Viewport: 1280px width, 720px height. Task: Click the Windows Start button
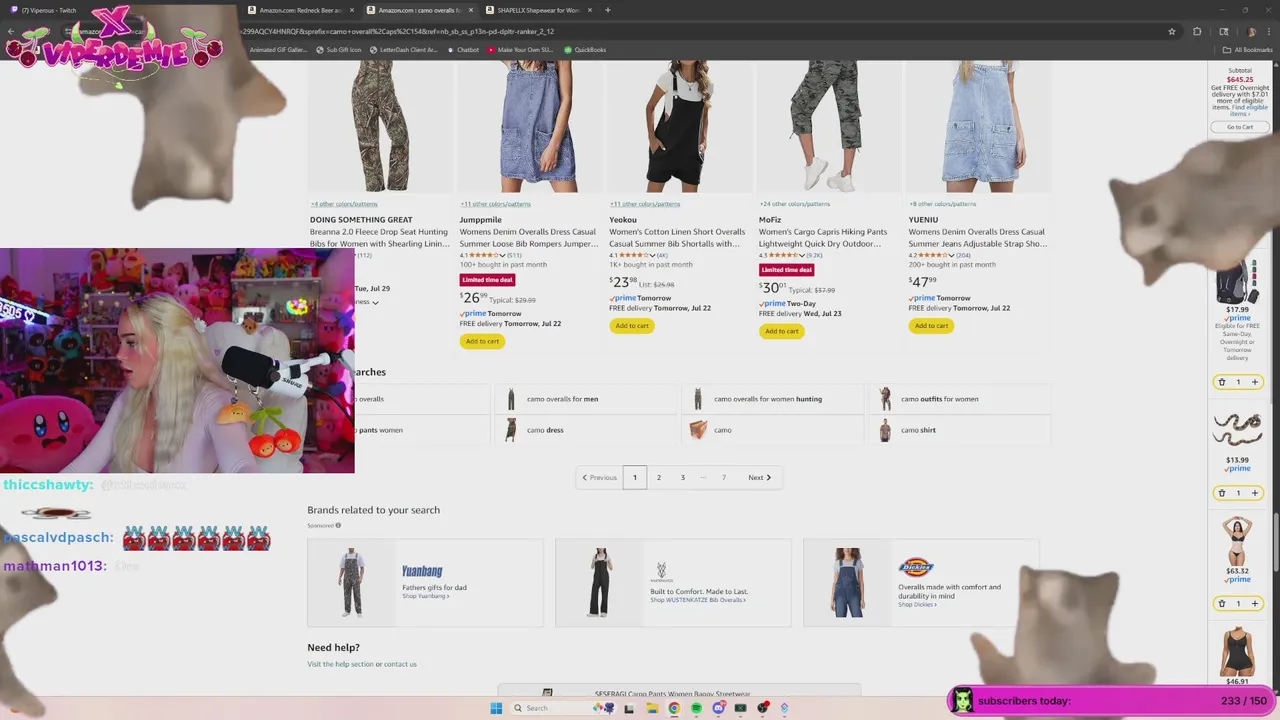pos(496,708)
